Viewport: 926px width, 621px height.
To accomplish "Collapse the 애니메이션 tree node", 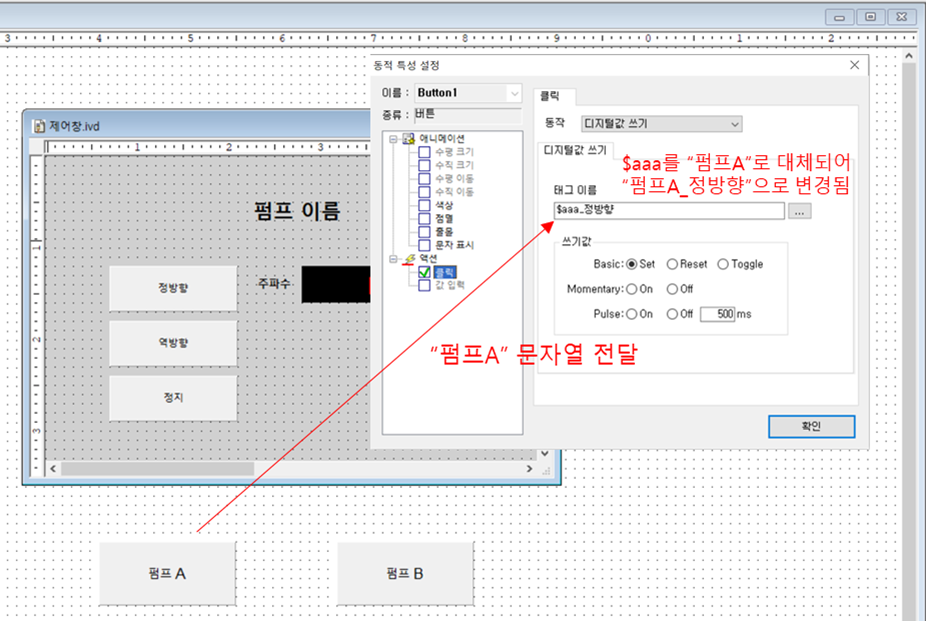I will [x=393, y=139].
